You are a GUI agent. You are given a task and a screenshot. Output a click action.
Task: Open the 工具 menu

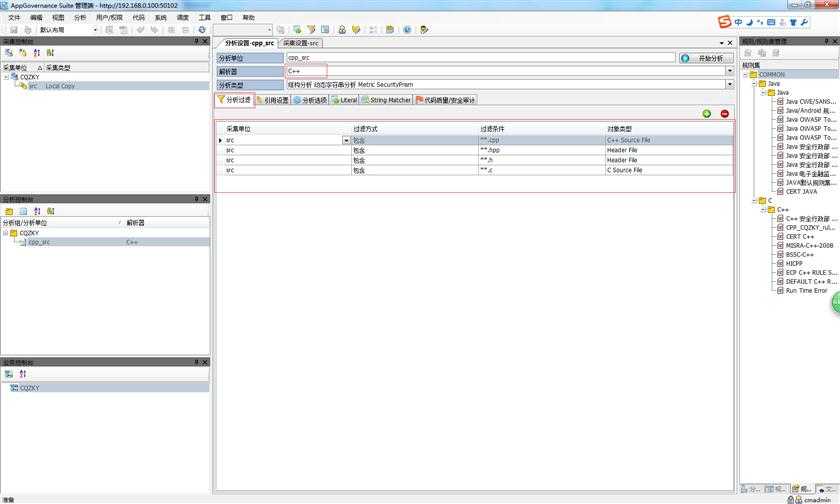[205, 18]
